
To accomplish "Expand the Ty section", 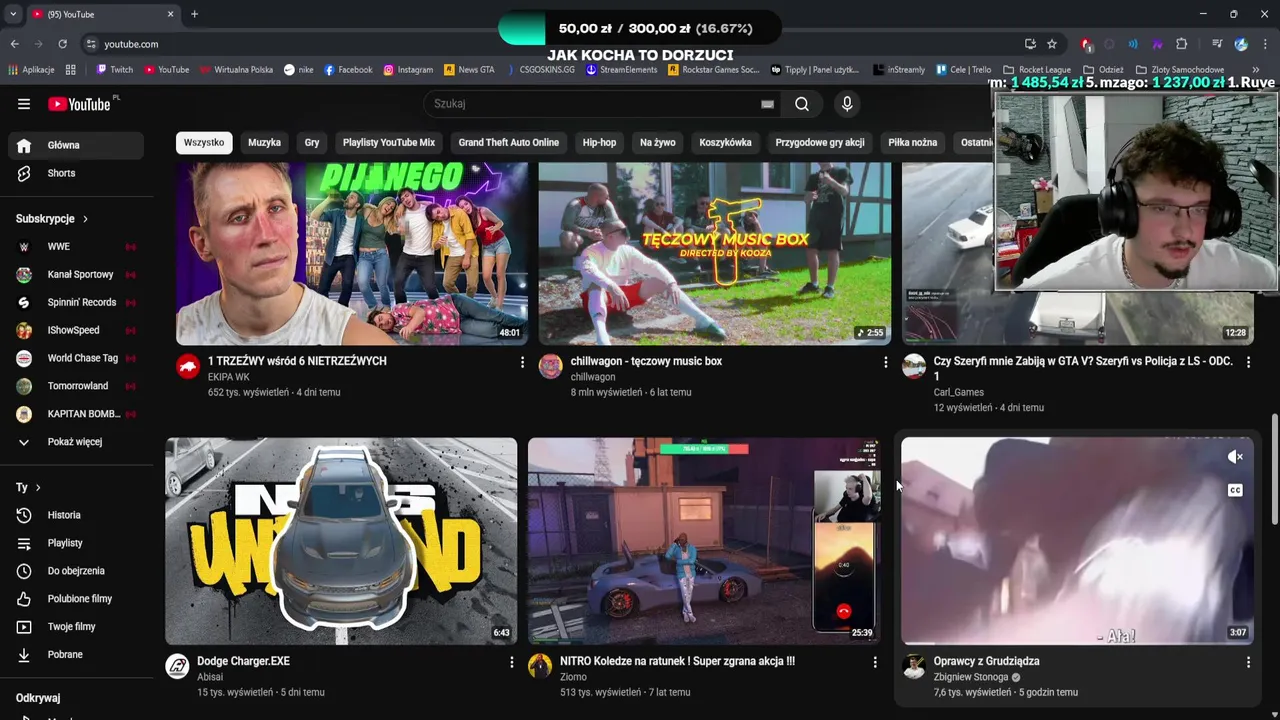I will [28, 487].
